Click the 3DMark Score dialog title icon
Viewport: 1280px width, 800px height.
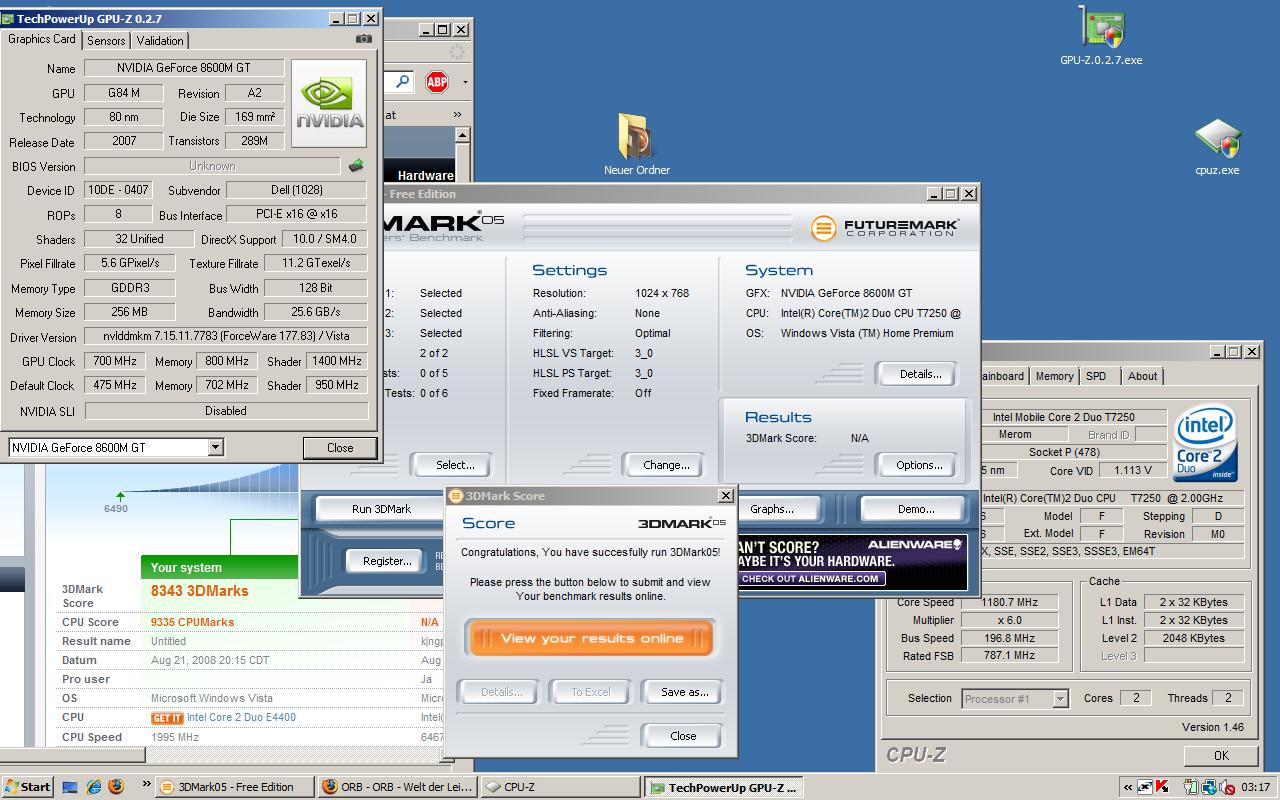tap(456, 496)
